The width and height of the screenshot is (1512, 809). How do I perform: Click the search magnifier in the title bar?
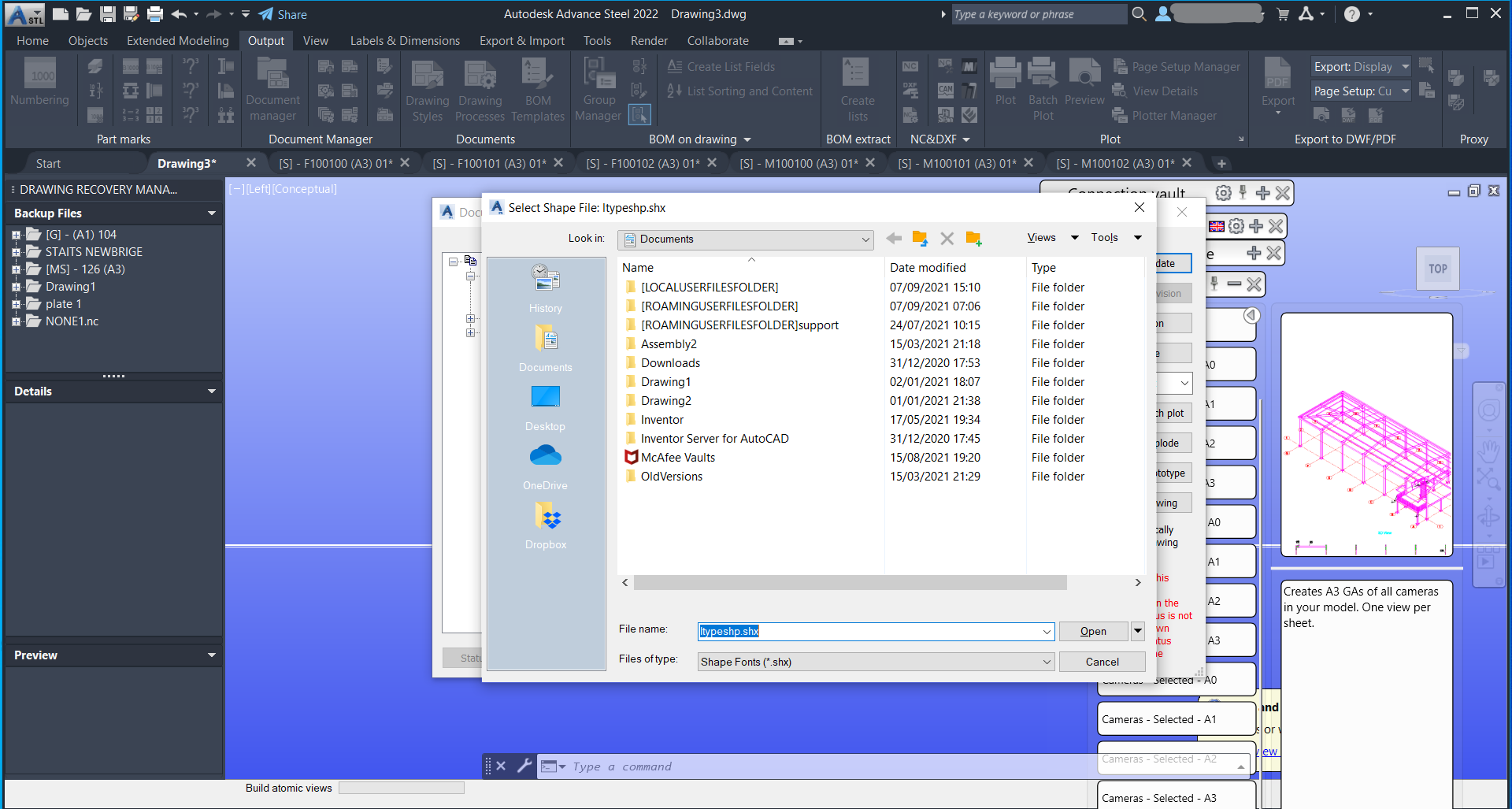[x=1139, y=14]
